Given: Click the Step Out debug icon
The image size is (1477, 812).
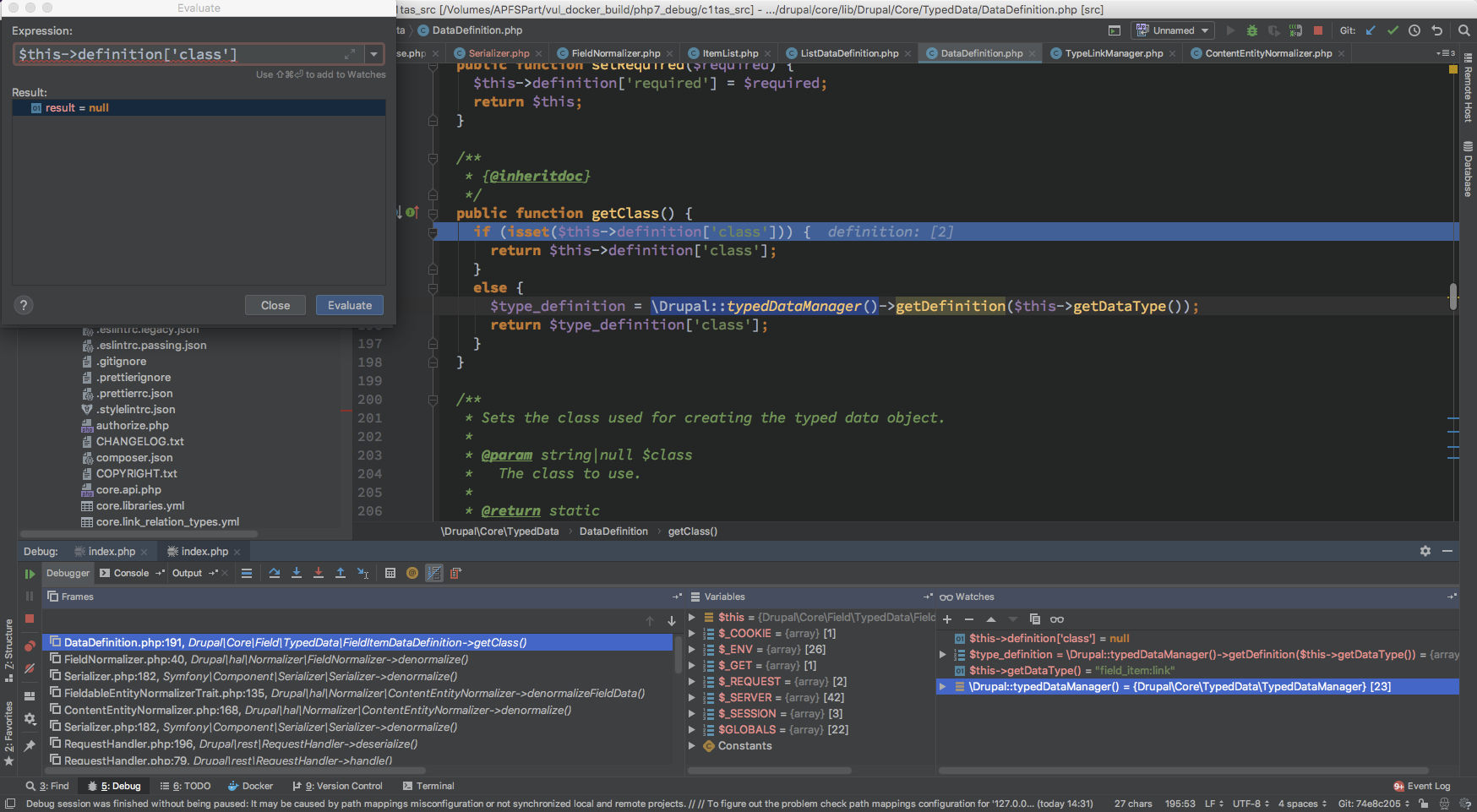Looking at the screenshot, I should coord(341,573).
